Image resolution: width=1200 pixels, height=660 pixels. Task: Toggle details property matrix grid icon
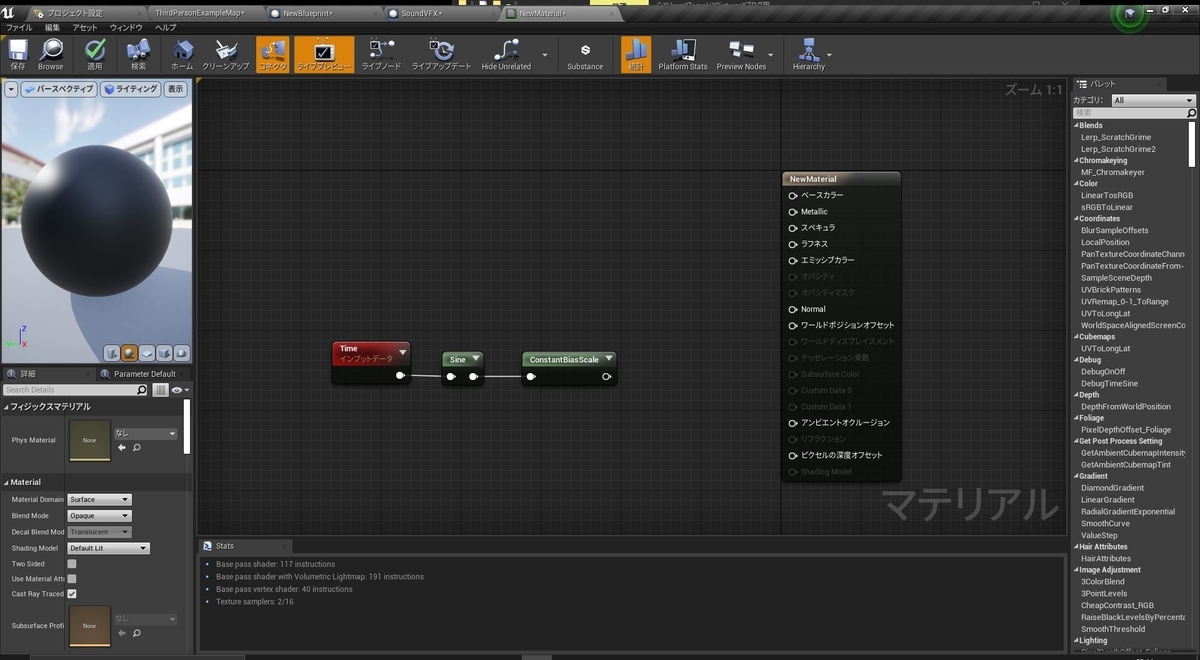[160, 390]
